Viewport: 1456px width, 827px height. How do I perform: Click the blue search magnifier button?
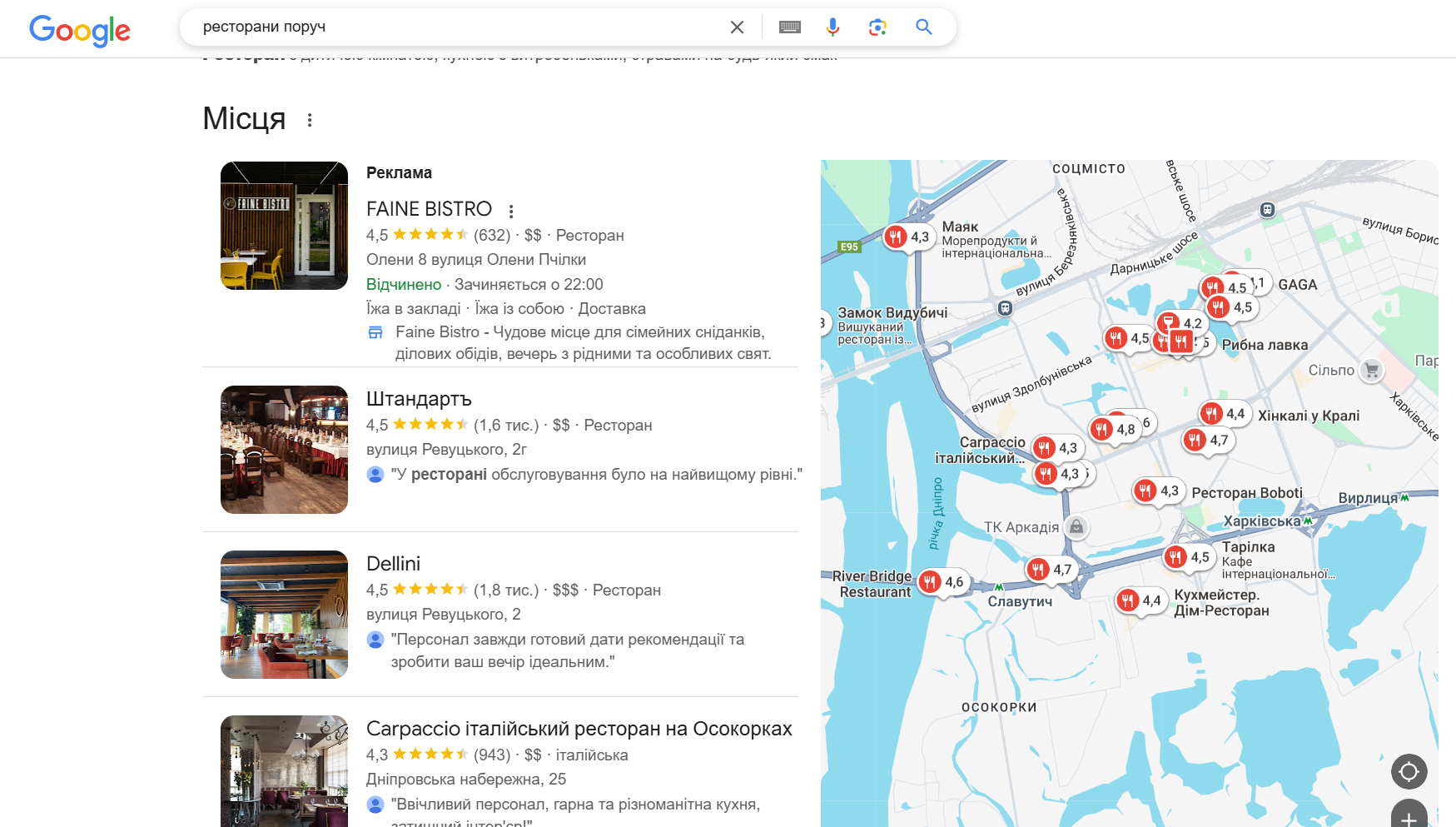tap(924, 27)
